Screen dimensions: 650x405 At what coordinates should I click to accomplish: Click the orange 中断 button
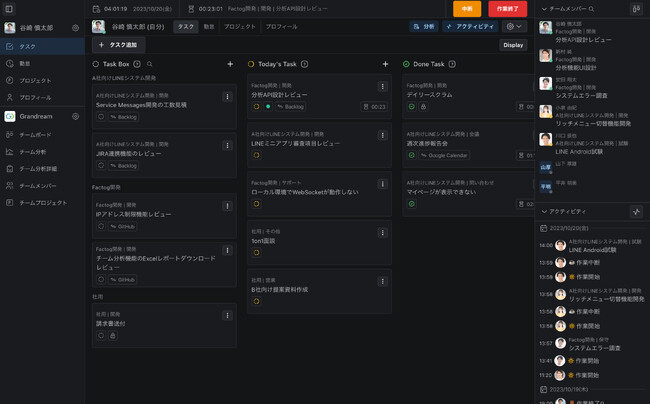pyautogui.click(x=466, y=9)
